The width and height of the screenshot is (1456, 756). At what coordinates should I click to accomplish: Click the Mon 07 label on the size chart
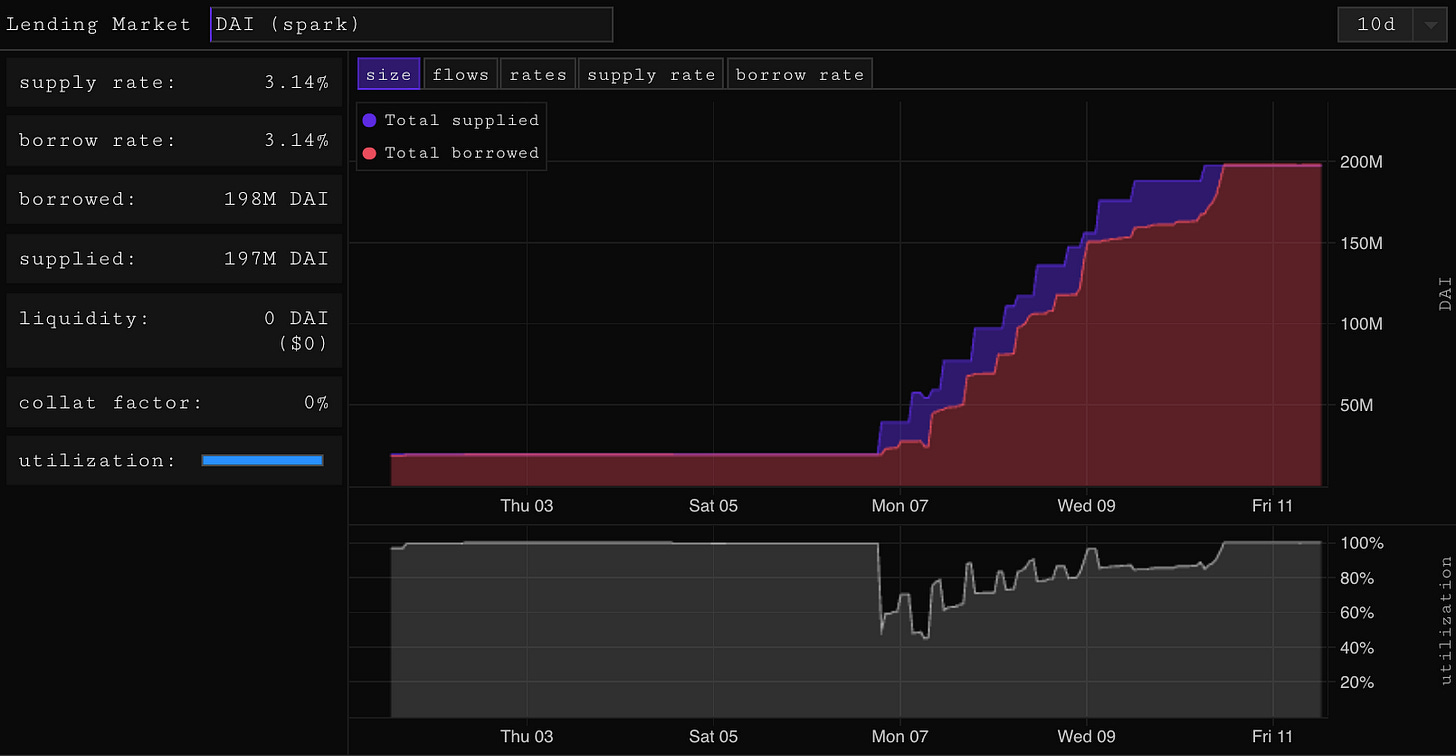point(900,506)
